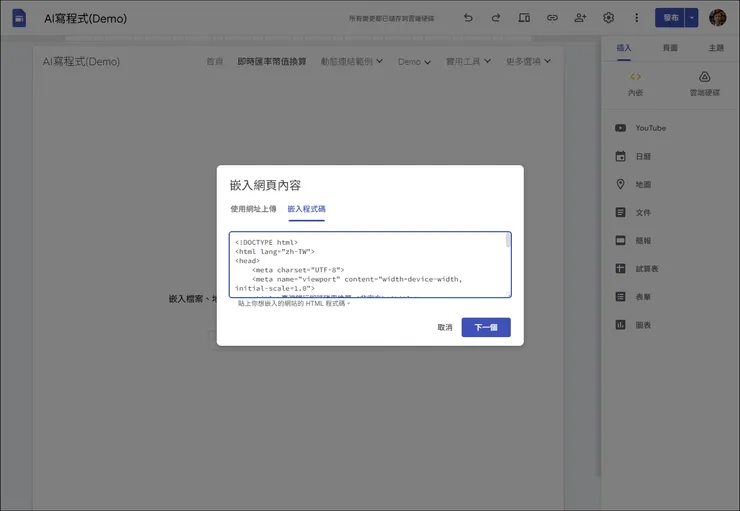Go to the 首頁 navigation item
This screenshot has width=740, height=511.
coord(214,61)
